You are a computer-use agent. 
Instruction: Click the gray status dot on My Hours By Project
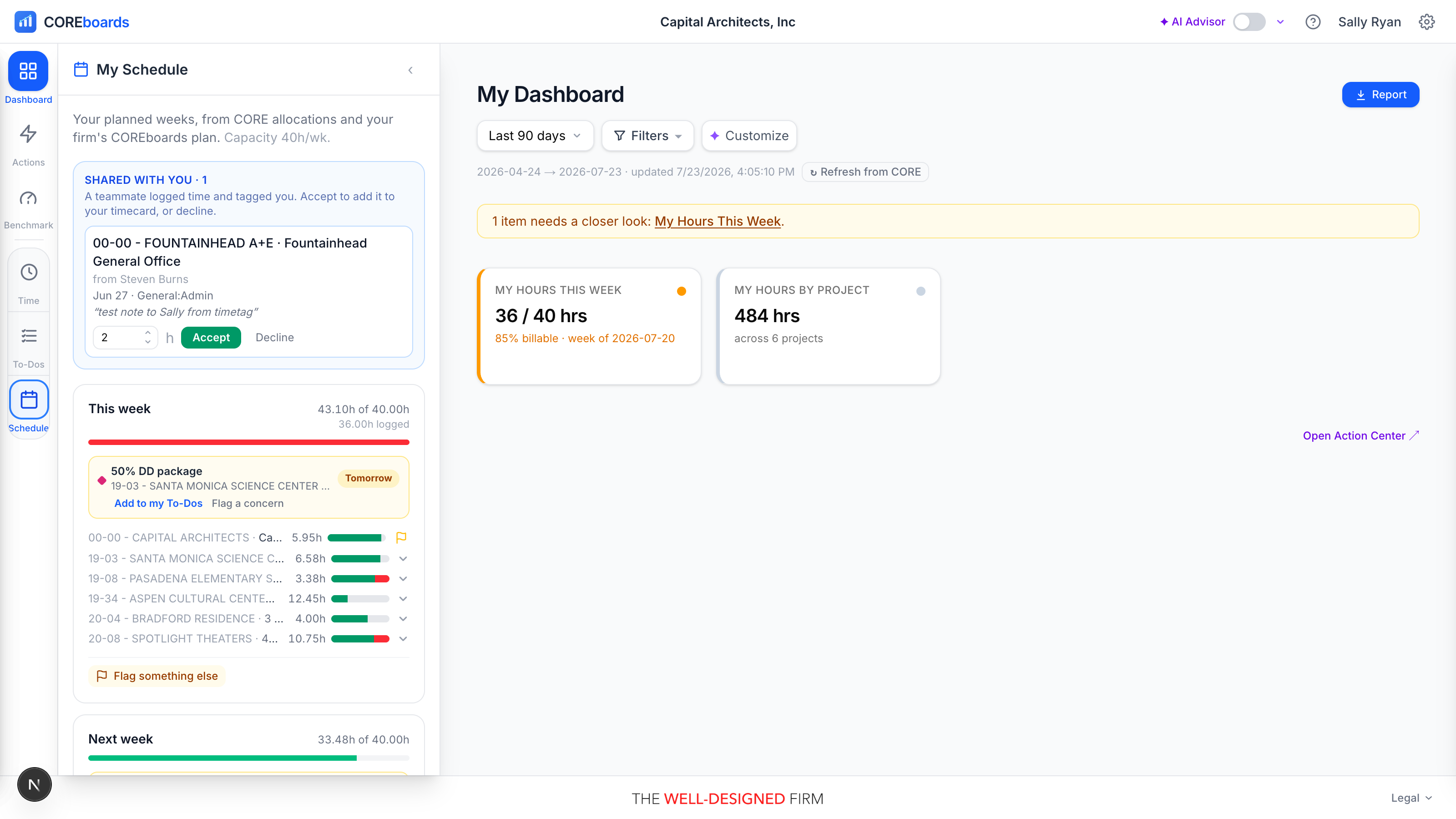[x=921, y=291]
